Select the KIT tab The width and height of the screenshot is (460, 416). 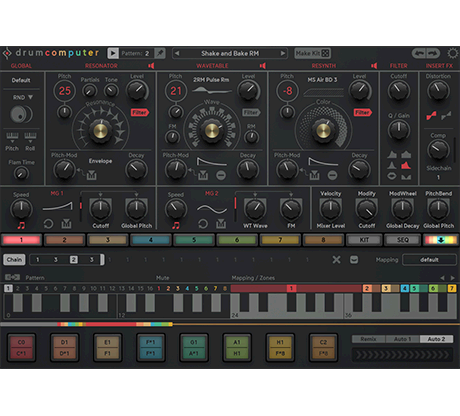pos(364,240)
